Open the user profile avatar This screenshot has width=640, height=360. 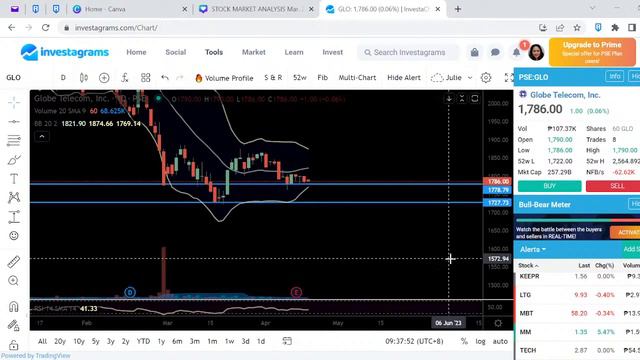coord(536,52)
